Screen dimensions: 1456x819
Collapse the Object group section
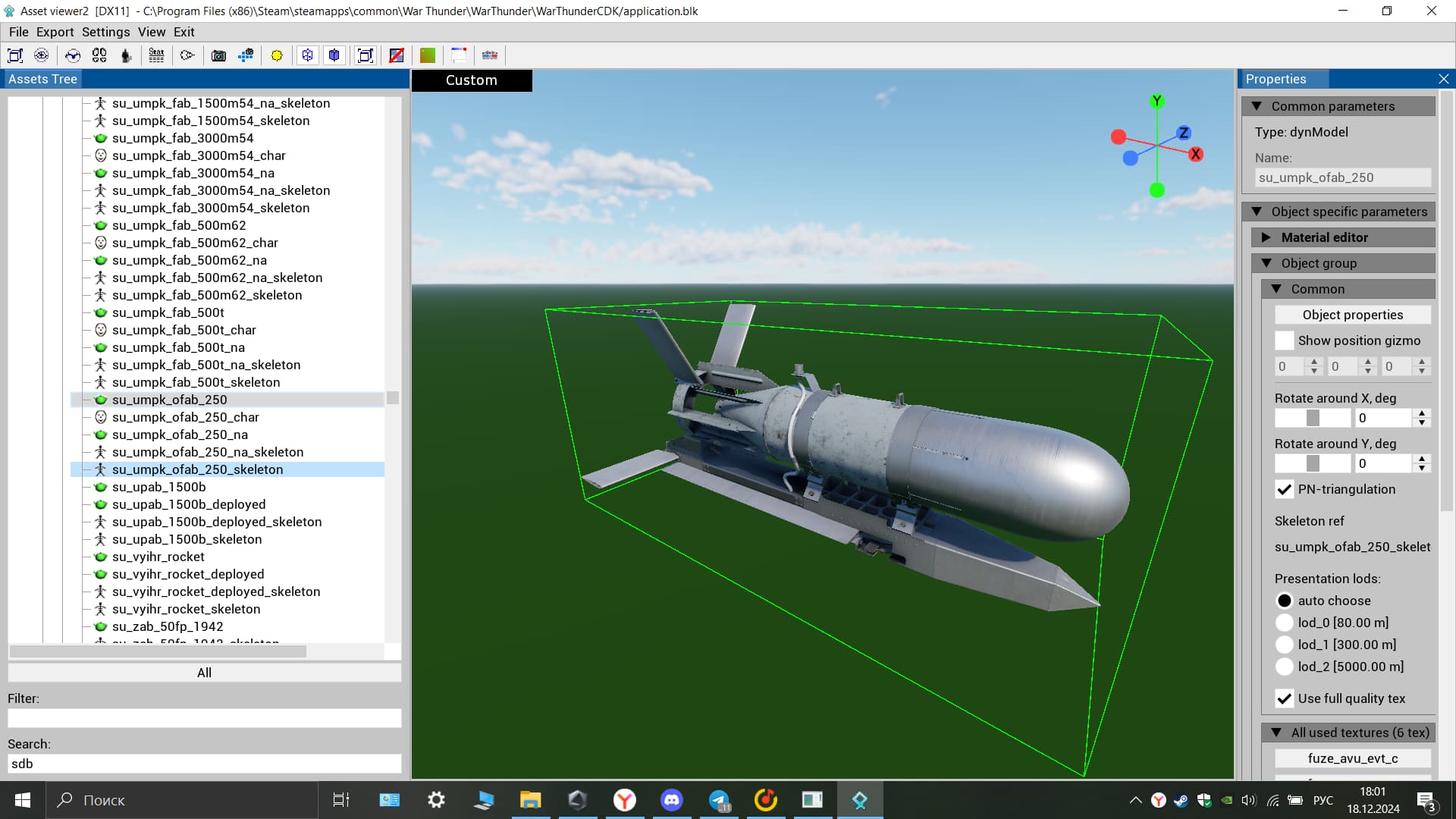(1343, 263)
